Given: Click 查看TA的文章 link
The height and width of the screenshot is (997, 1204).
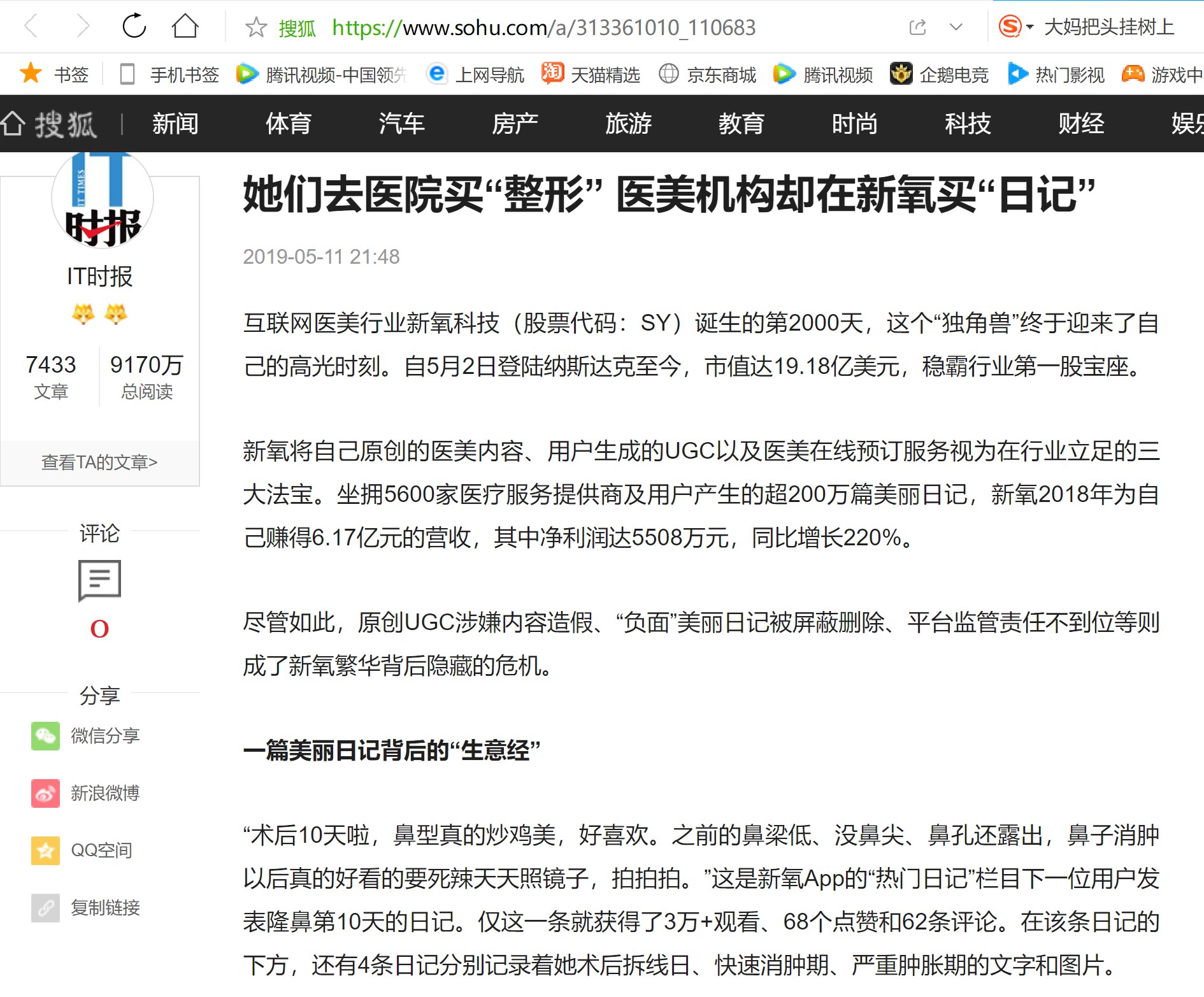Looking at the screenshot, I should point(99,462).
